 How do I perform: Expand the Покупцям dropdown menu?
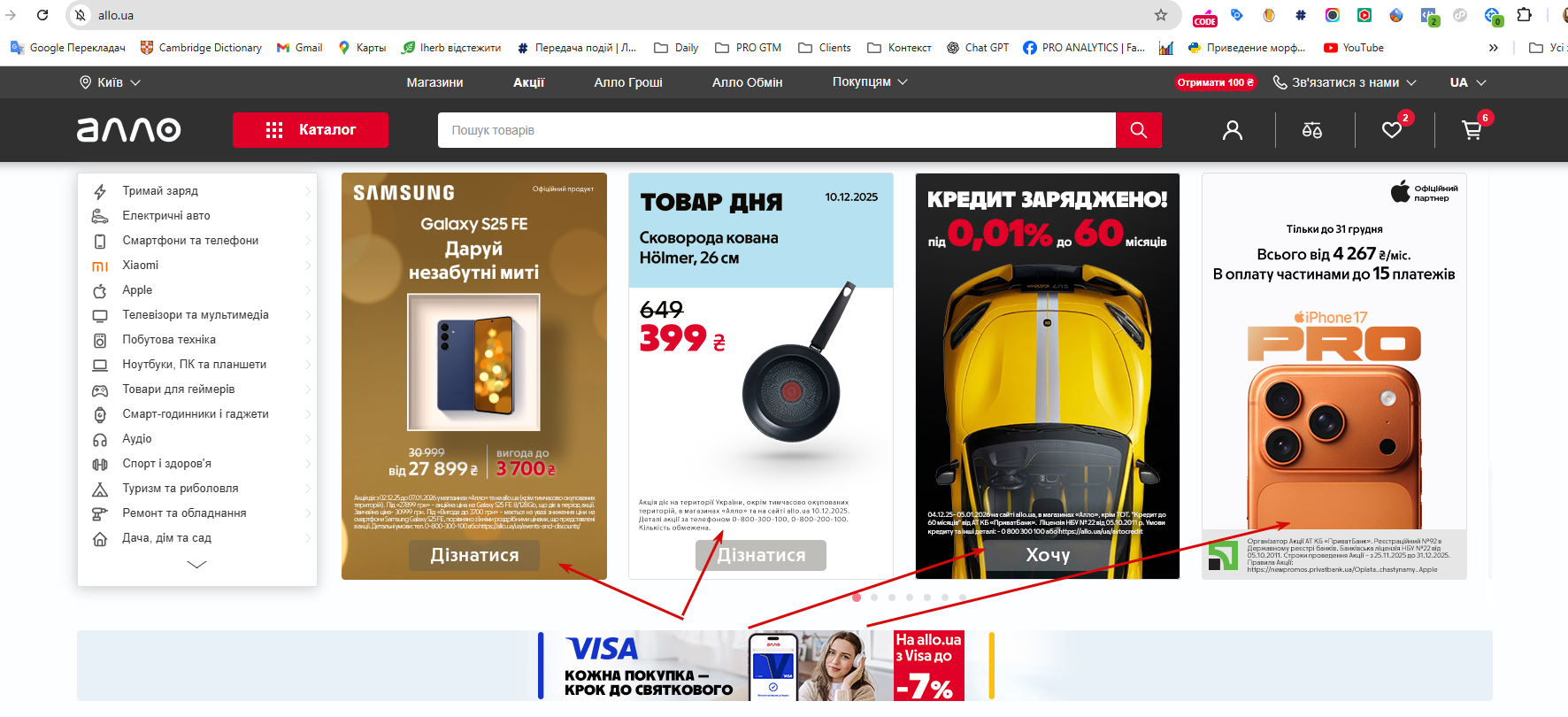point(870,81)
